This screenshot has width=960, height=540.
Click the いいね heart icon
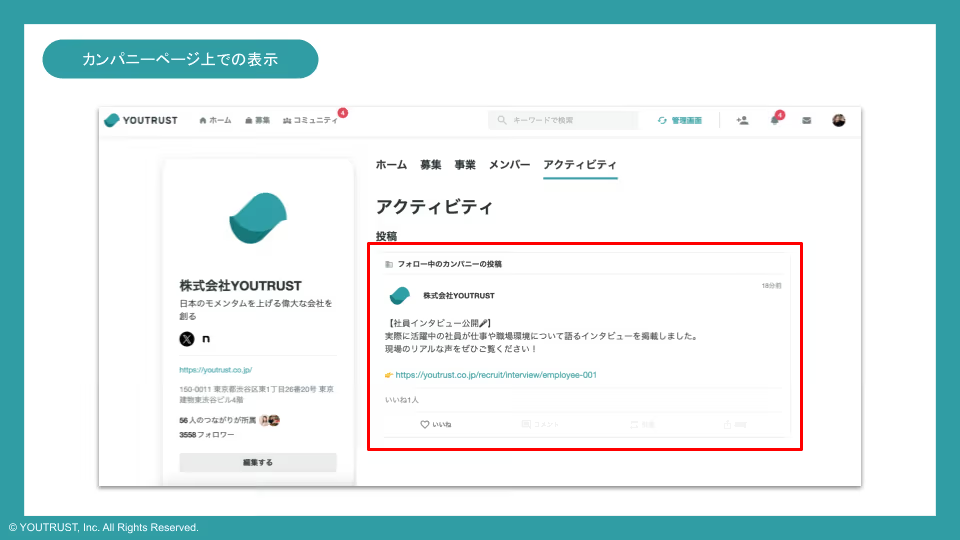coord(424,424)
